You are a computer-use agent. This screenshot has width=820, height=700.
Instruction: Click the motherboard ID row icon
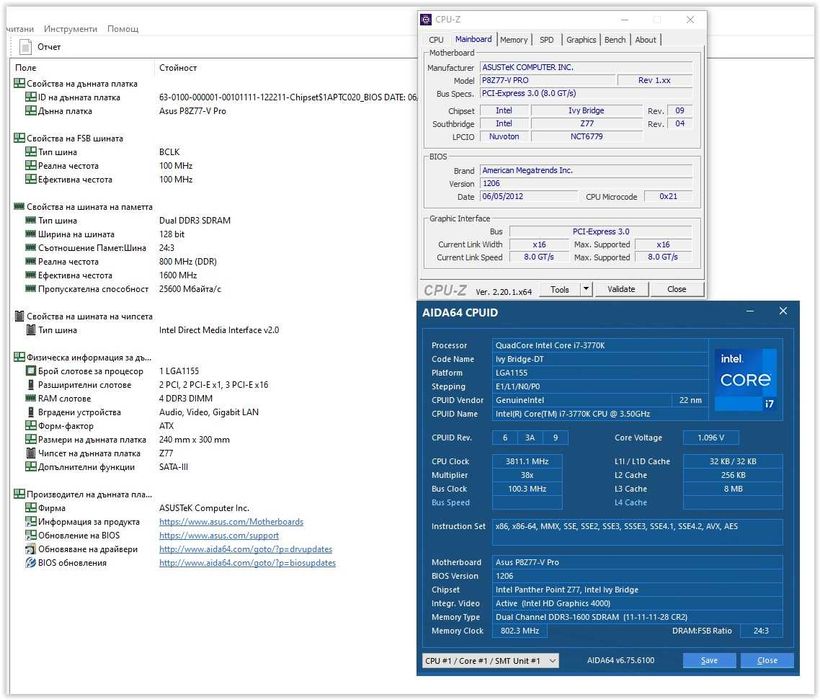tap(31, 97)
